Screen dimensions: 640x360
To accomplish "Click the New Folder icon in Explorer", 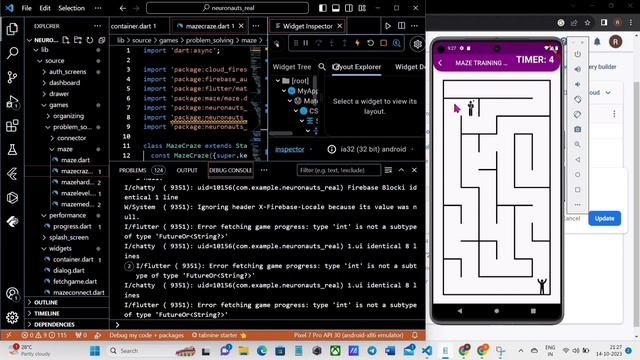I will click(x=78, y=40).
